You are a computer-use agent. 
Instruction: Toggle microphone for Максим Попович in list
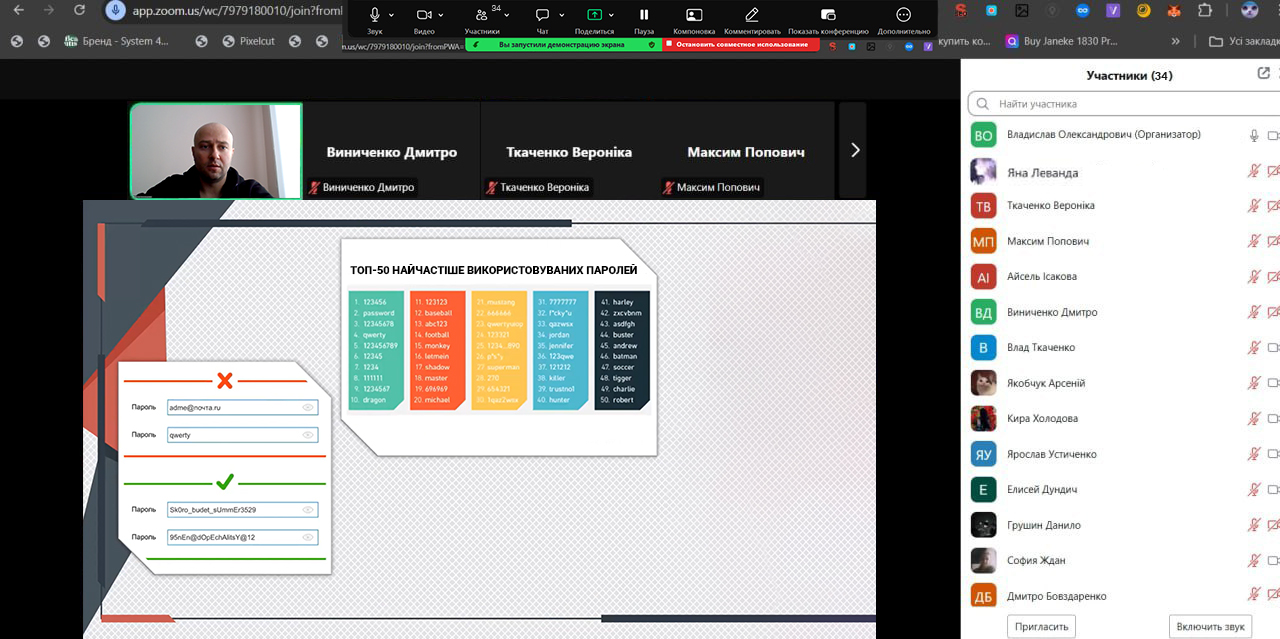pyautogui.click(x=1254, y=241)
